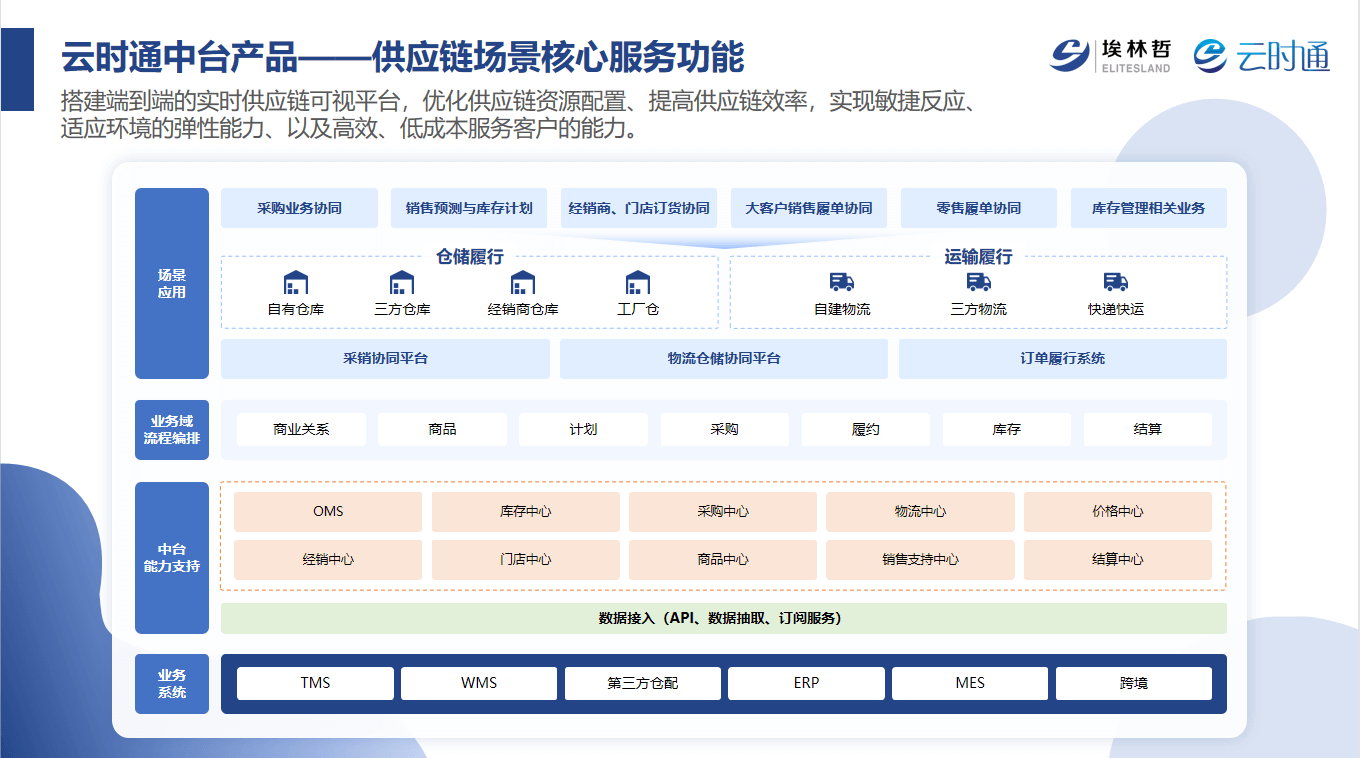Select the 结算 business domain item

1147,430
